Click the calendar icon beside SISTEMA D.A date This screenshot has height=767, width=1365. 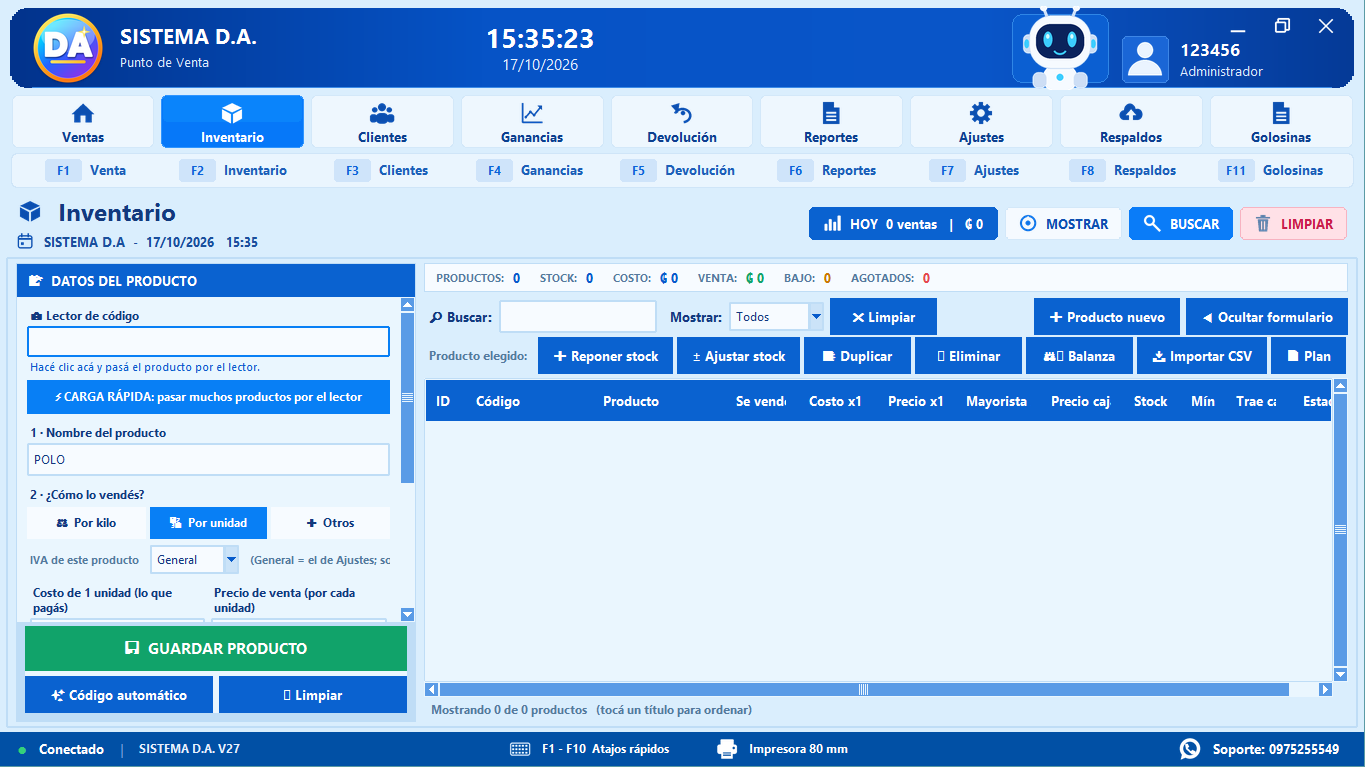26,242
